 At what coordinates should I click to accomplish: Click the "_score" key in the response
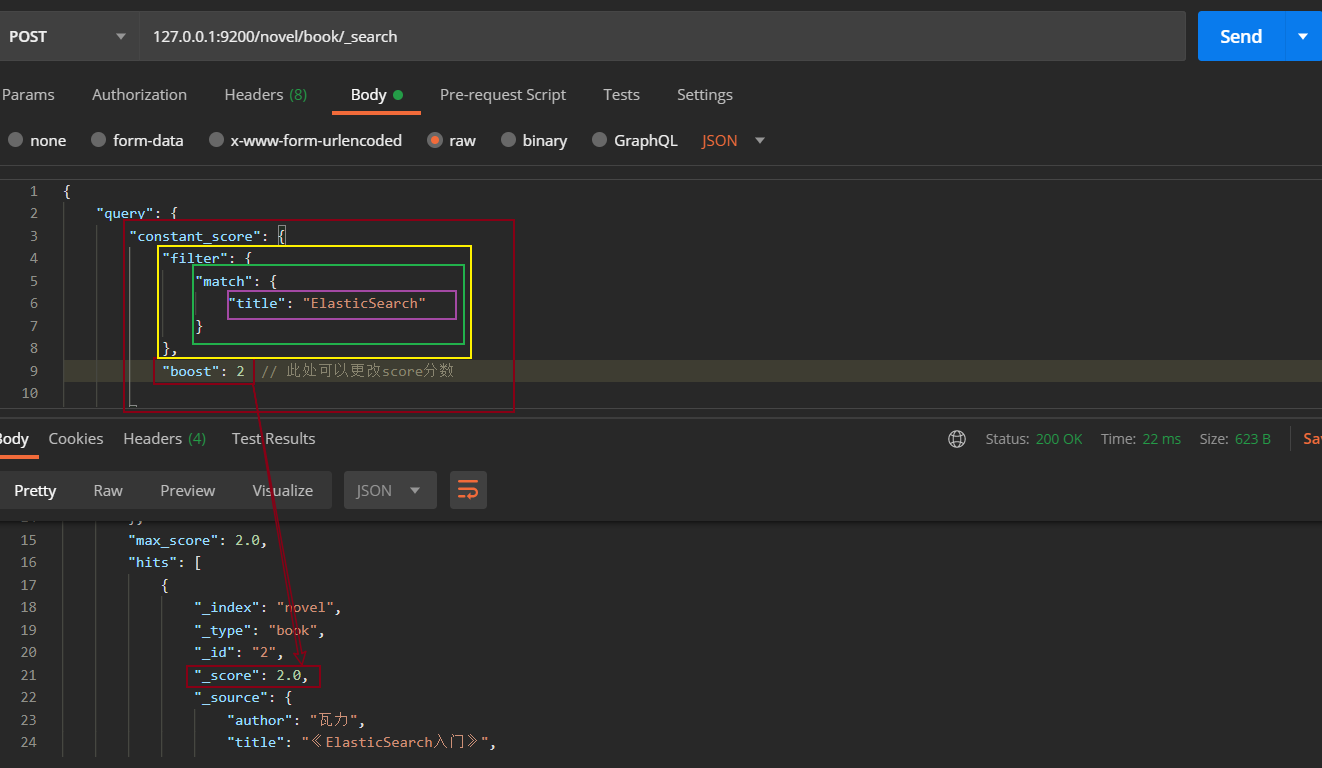(229, 675)
